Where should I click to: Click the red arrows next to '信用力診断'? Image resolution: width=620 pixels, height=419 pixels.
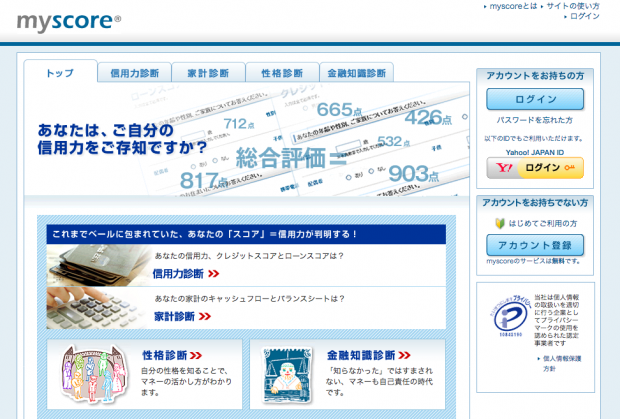click(214, 274)
